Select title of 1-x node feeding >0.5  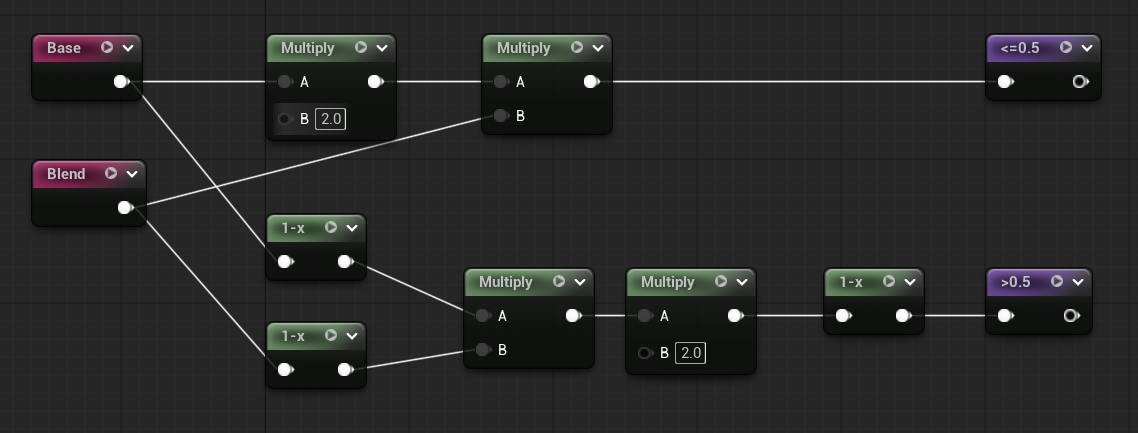851,281
